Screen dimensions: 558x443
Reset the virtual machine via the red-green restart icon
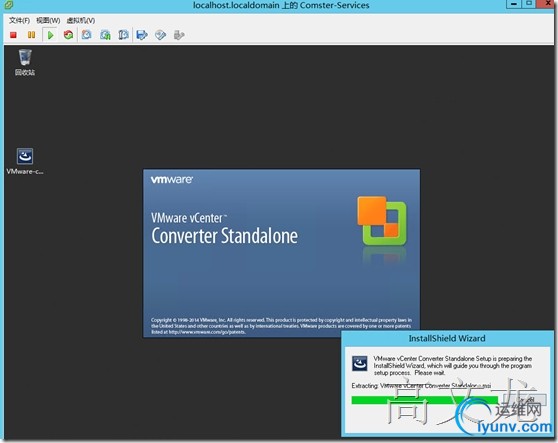tap(68, 35)
